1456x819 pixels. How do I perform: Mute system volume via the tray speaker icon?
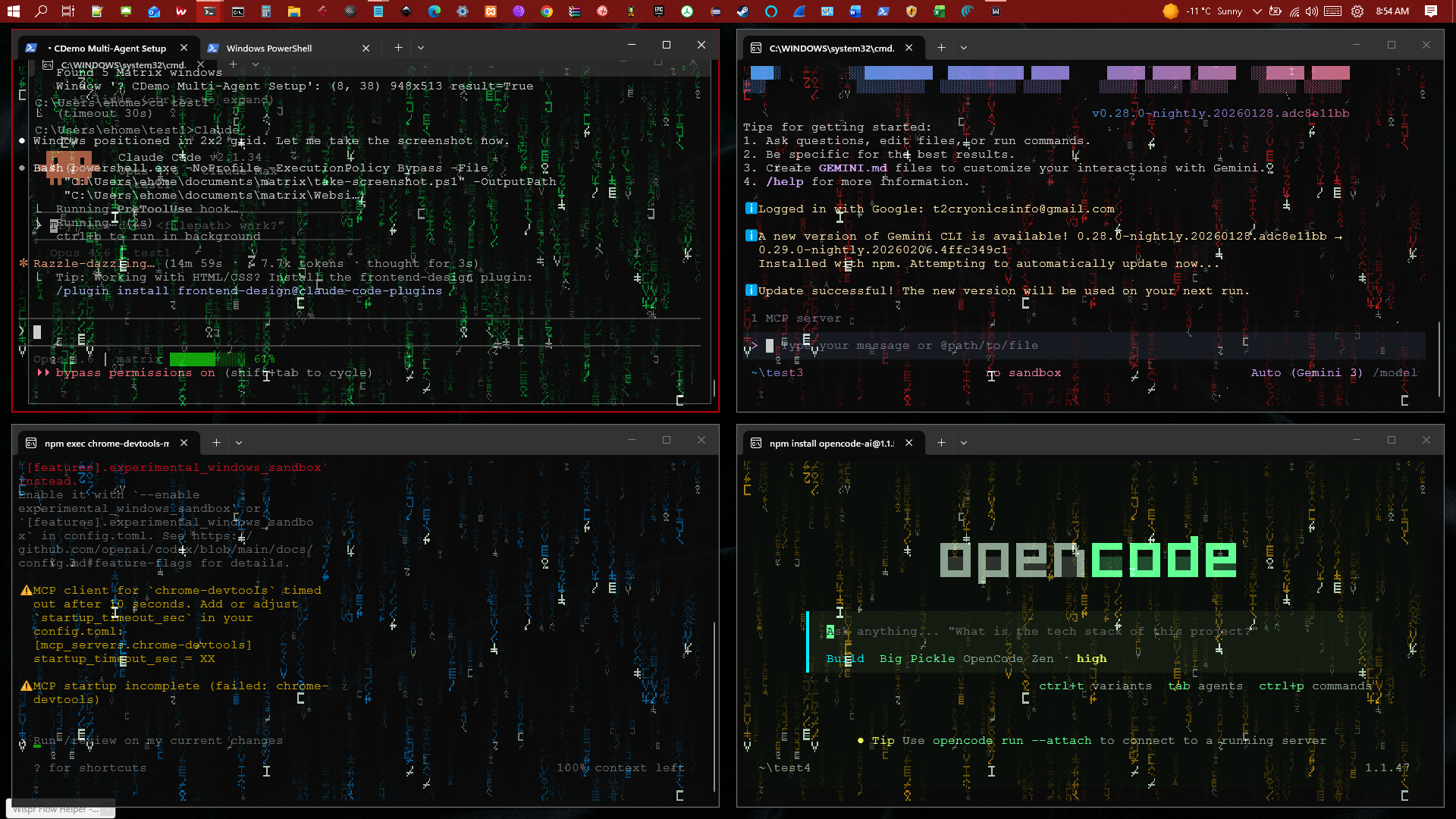[x=1312, y=11]
